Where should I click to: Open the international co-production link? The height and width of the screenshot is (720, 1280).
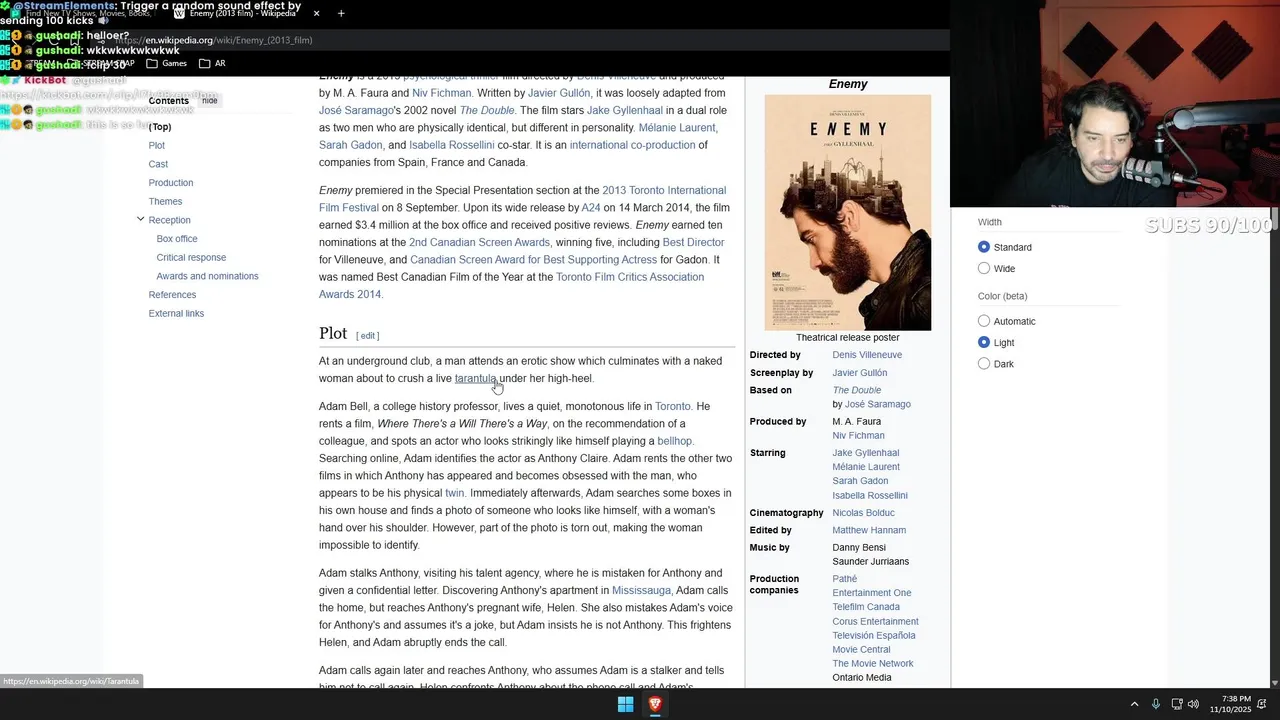(x=632, y=145)
